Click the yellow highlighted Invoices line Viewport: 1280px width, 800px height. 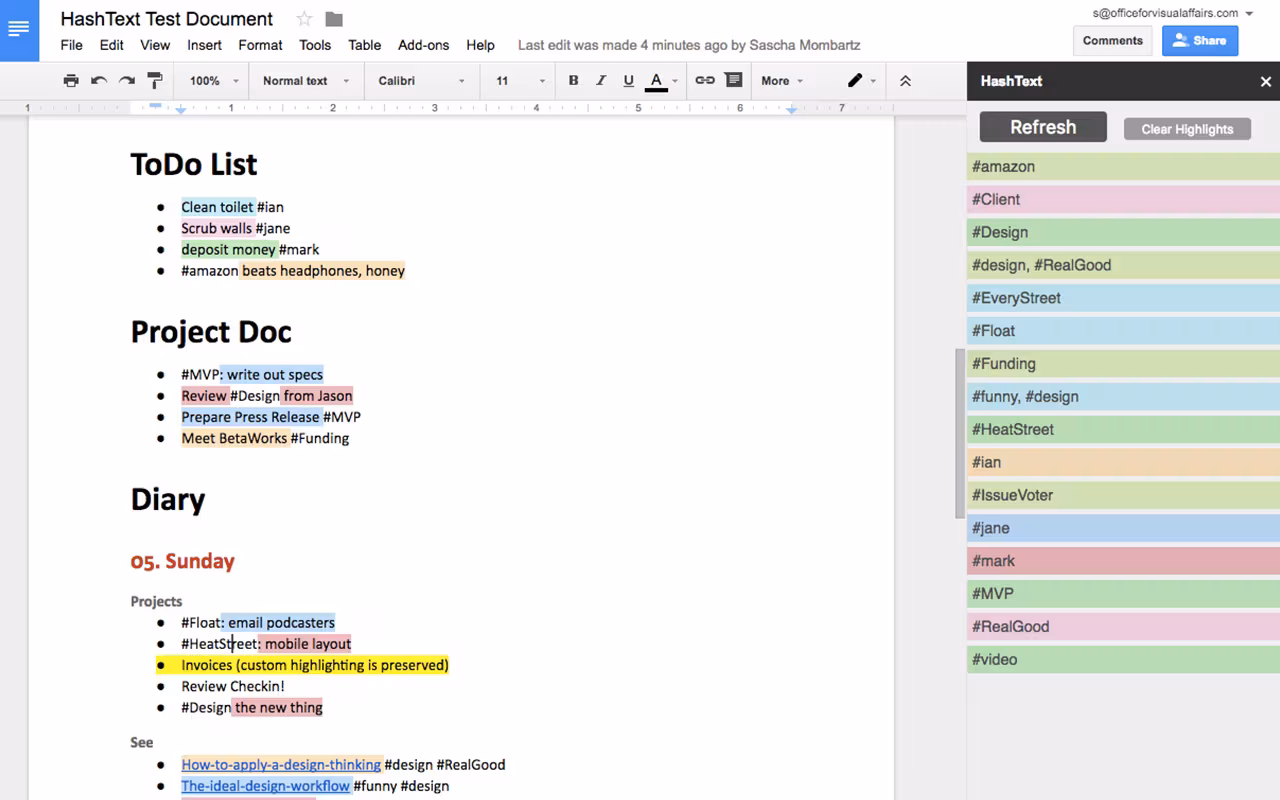[x=315, y=665]
